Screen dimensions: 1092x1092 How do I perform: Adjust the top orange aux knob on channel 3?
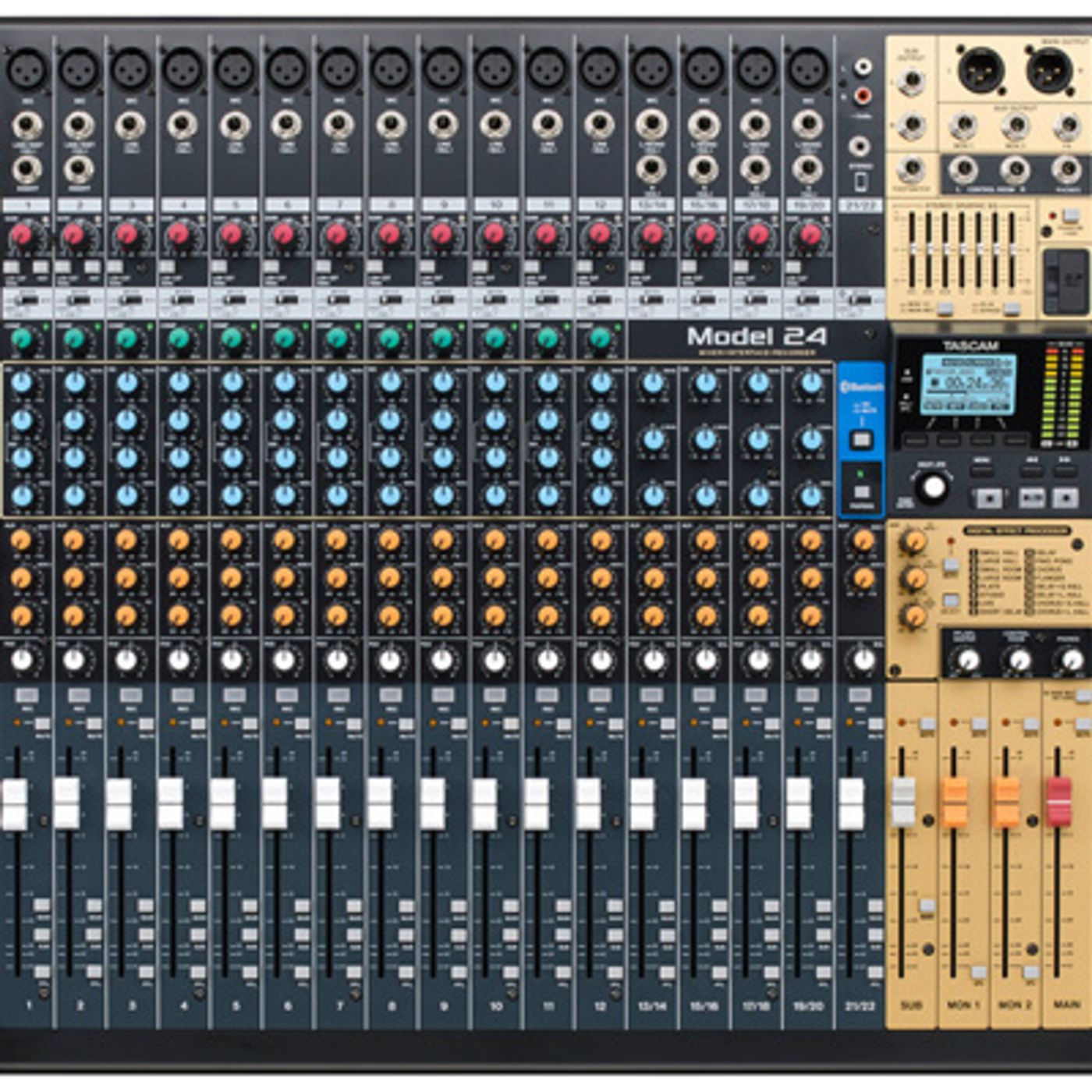point(126,540)
